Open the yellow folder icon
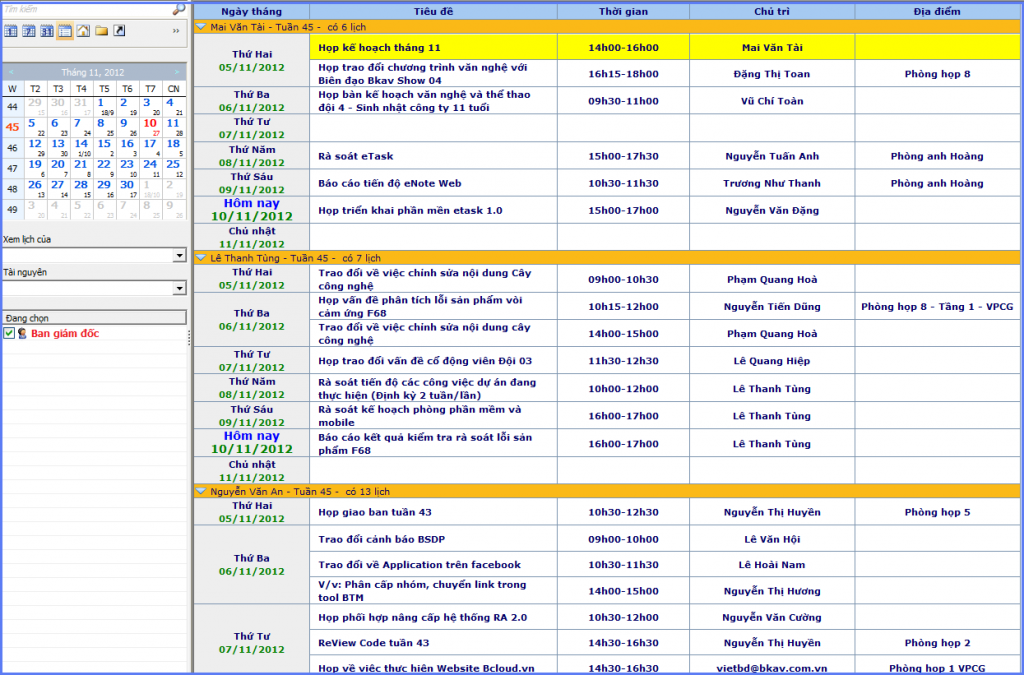This screenshot has height=675, width=1024. (101, 31)
